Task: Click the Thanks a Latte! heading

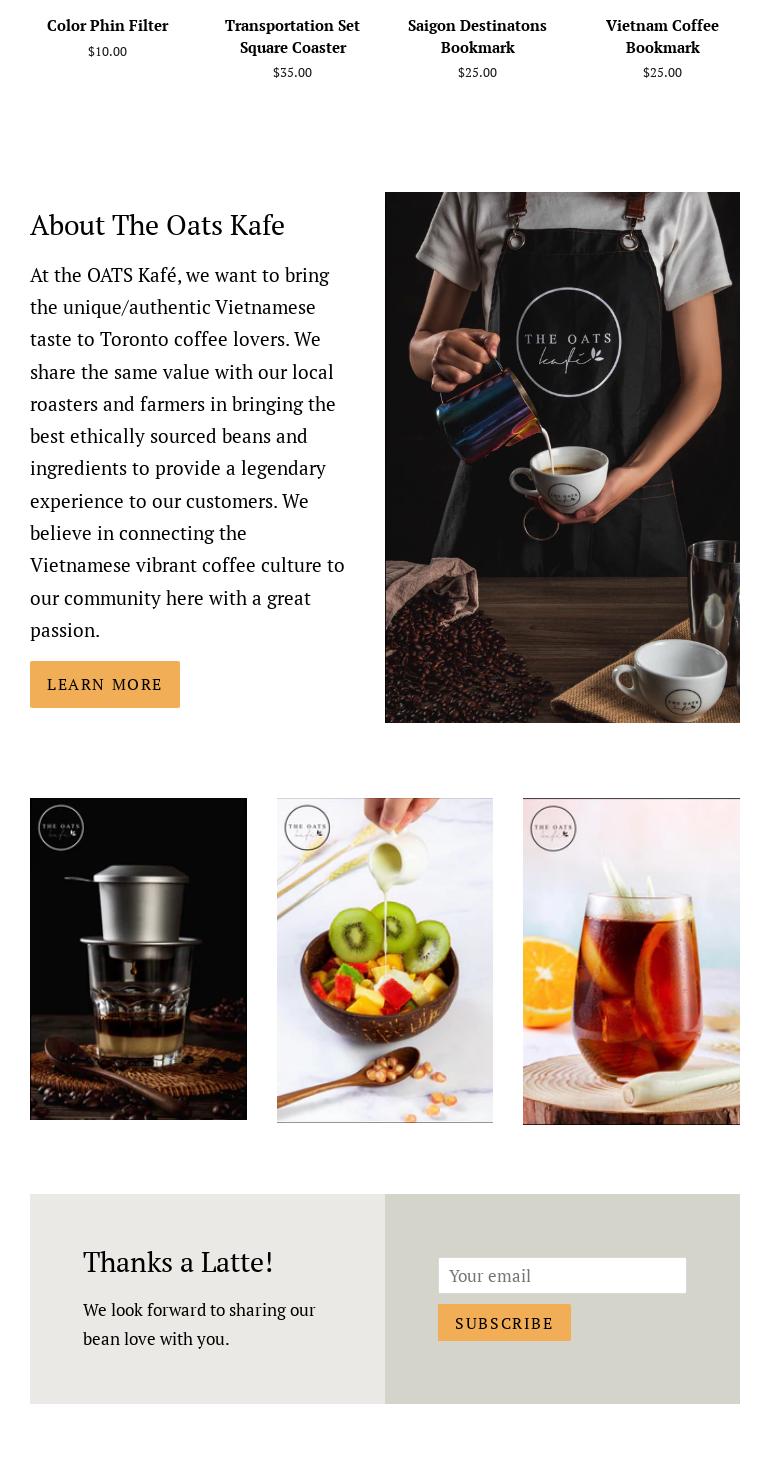Action: (178, 1262)
